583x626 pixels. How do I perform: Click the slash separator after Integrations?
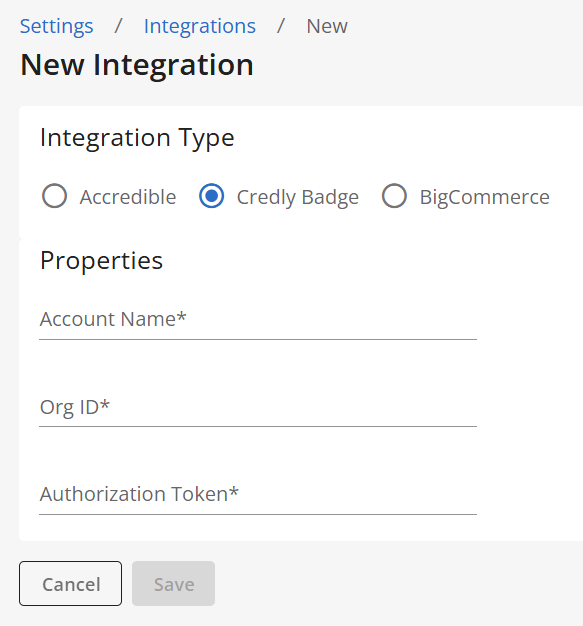[x=281, y=26]
